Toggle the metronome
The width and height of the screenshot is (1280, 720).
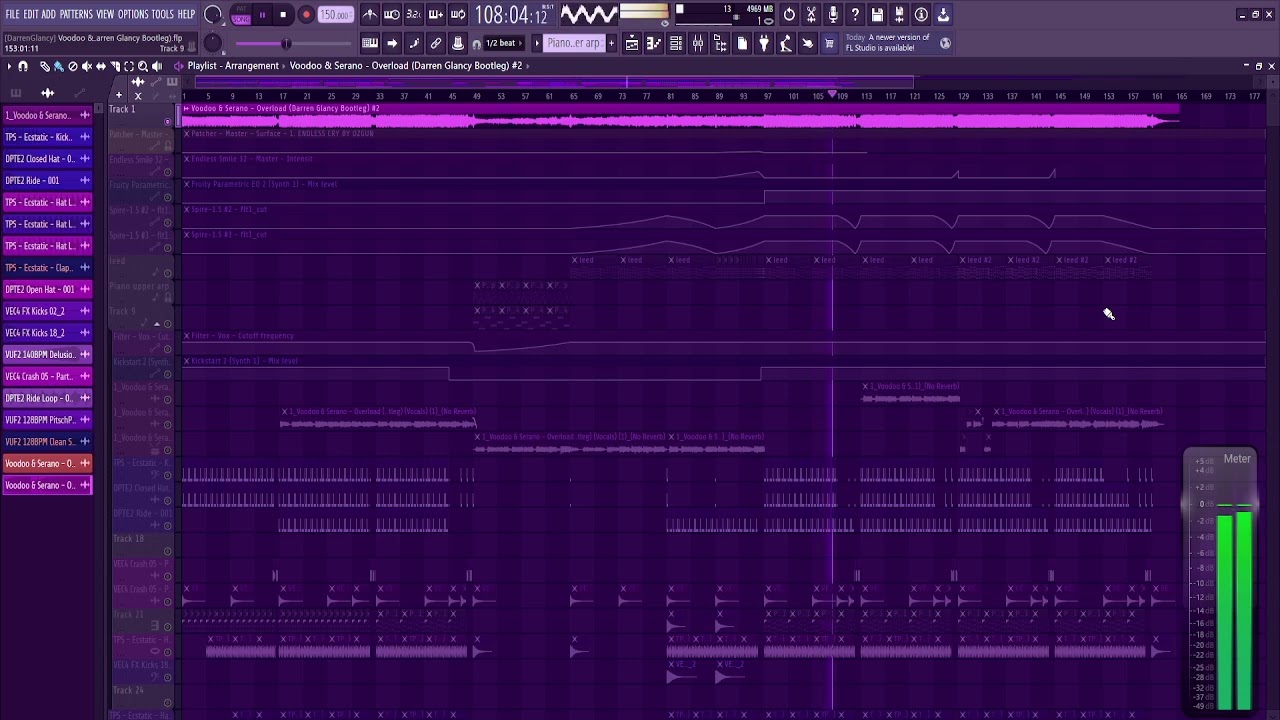pyautogui.click(x=370, y=15)
